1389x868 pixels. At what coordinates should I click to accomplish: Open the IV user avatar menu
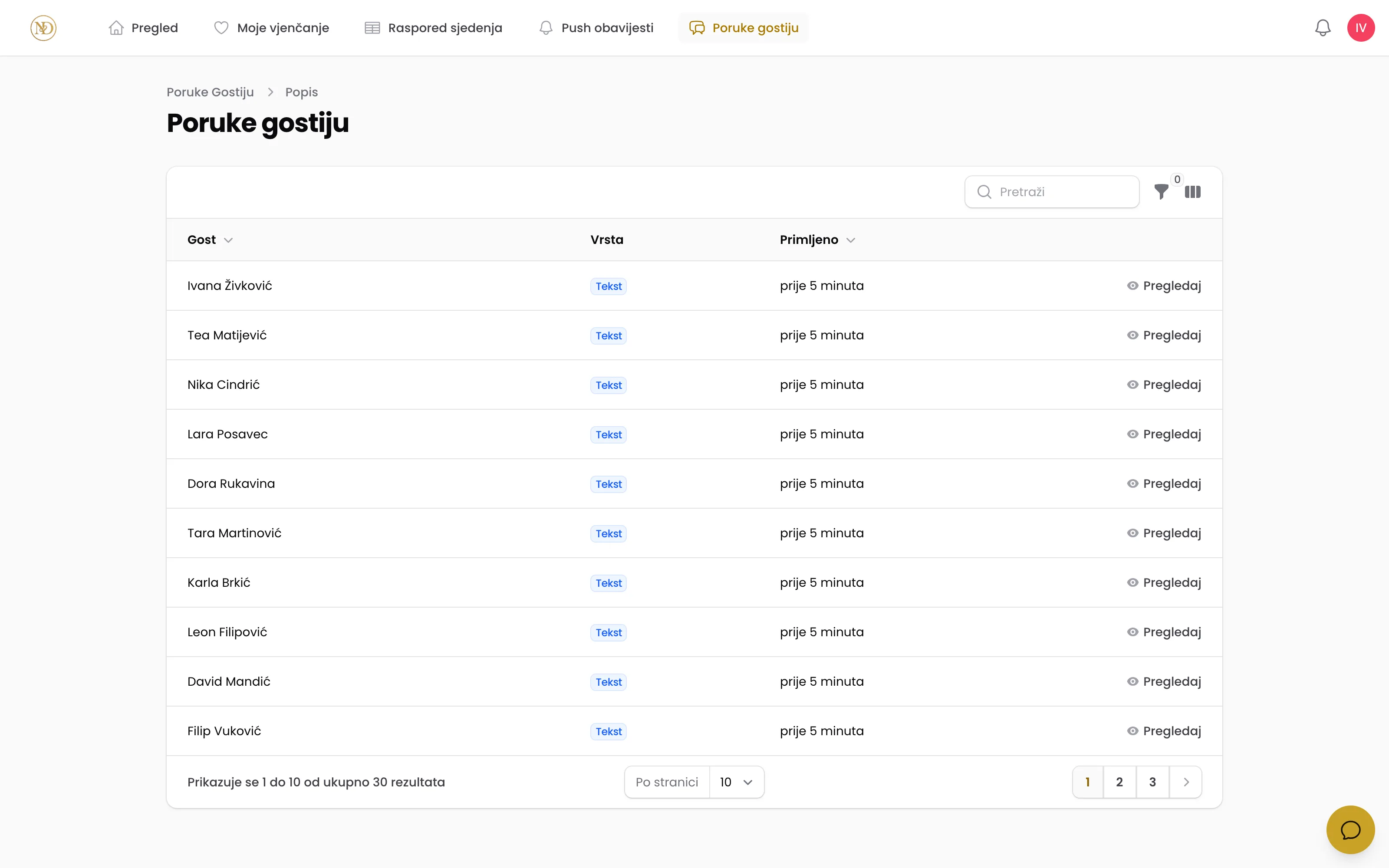point(1360,27)
